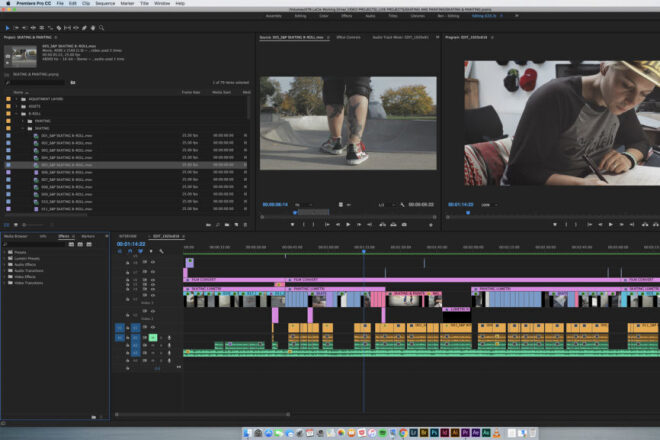Select the Selection tool arrow
The height and width of the screenshot is (440, 660).
coord(7,28)
